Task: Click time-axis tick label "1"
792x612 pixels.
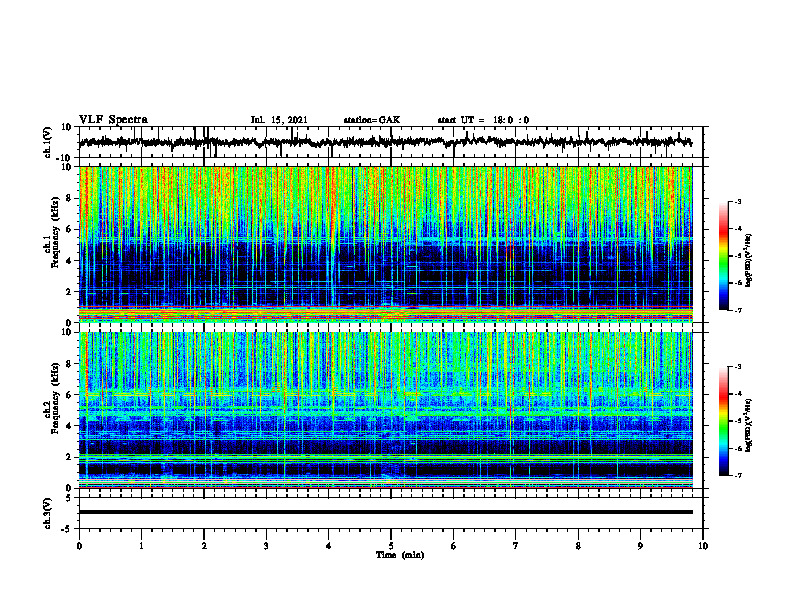Action: pos(141,546)
